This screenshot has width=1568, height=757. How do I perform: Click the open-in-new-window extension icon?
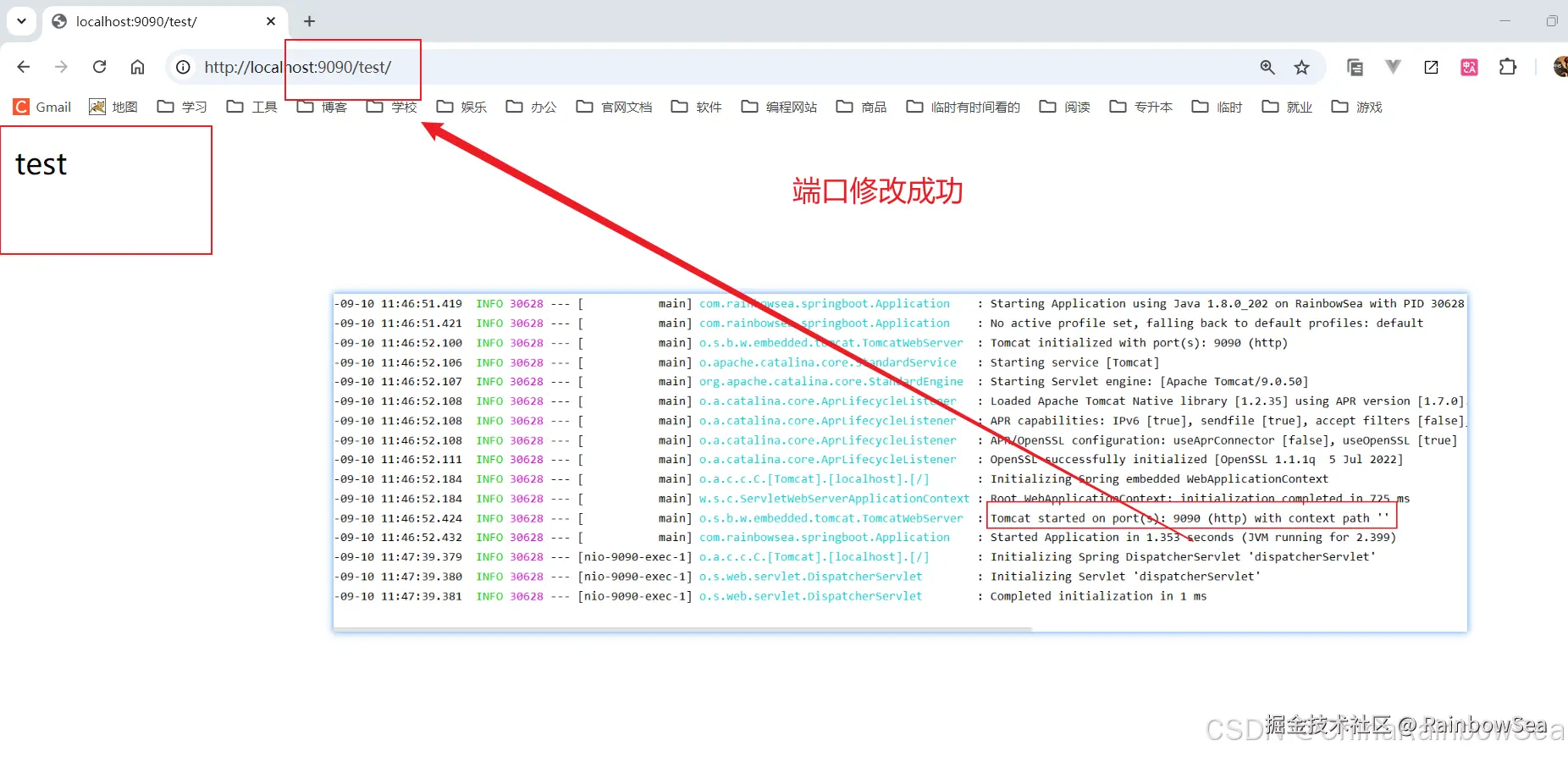(1431, 67)
